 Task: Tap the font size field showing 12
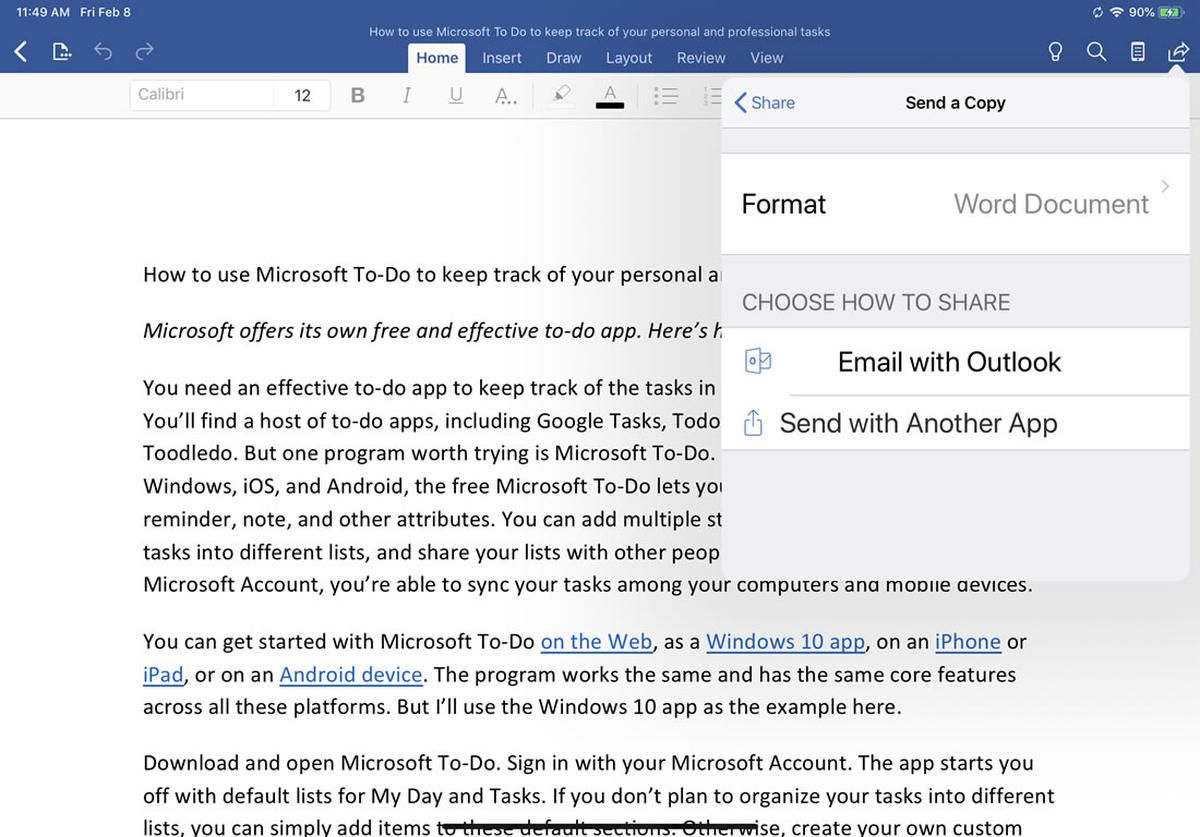click(304, 94)
